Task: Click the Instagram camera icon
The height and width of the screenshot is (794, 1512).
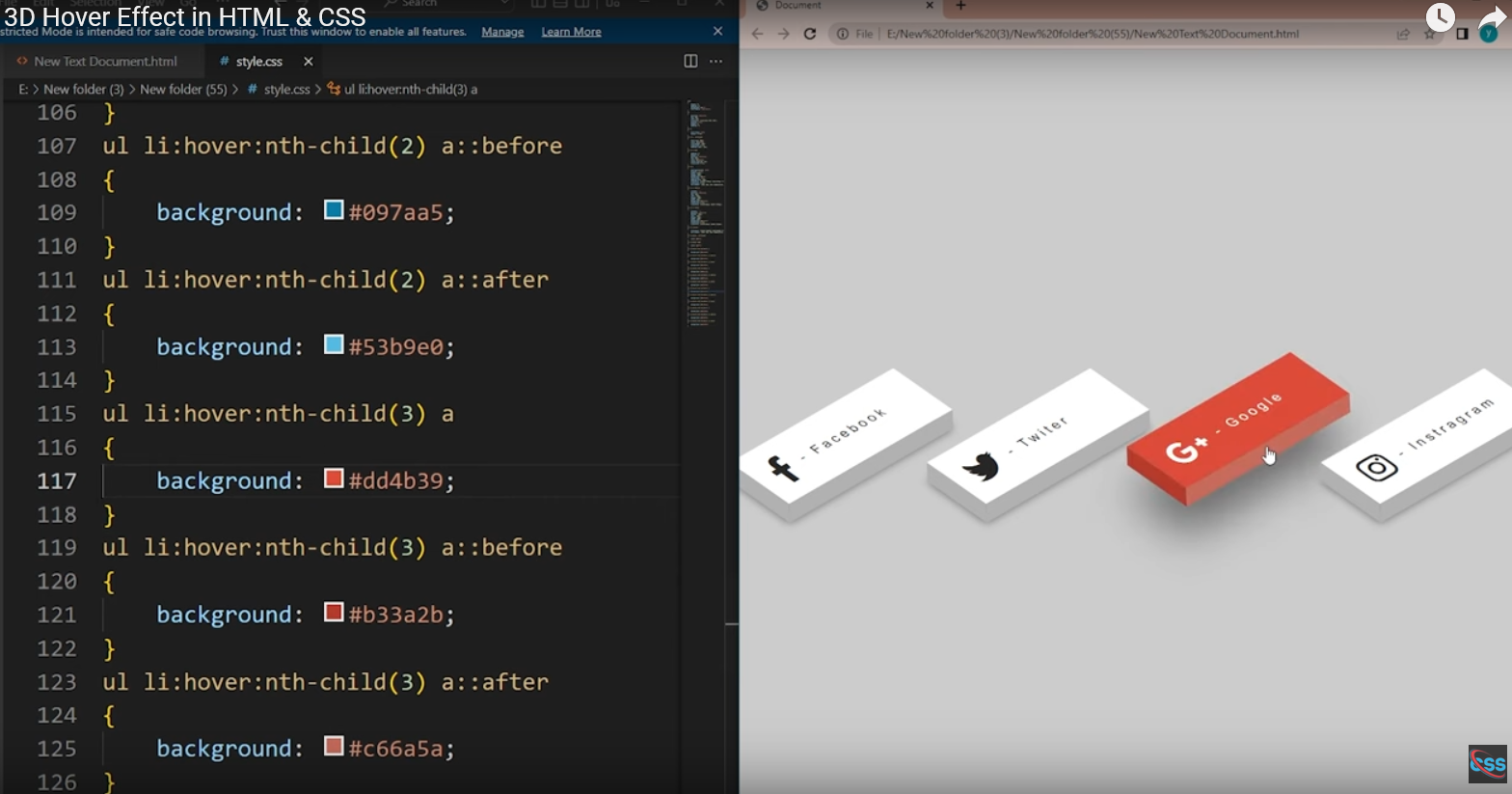Action: tap(1377, 467)
